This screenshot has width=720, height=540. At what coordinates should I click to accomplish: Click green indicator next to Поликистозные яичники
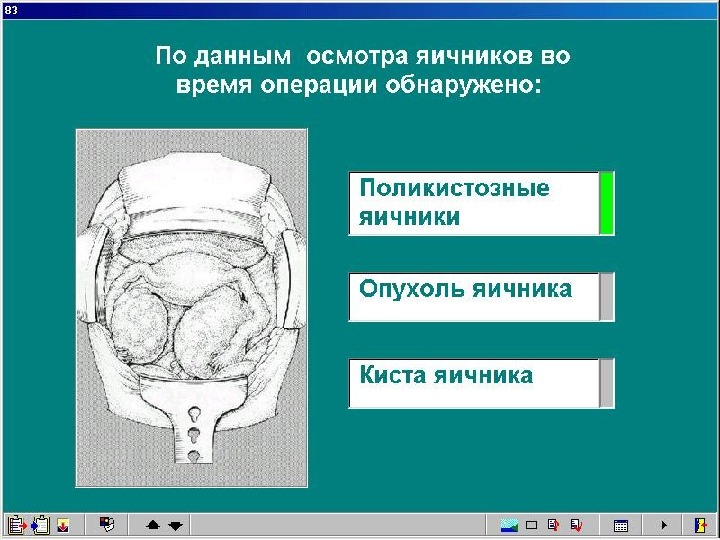607,203
